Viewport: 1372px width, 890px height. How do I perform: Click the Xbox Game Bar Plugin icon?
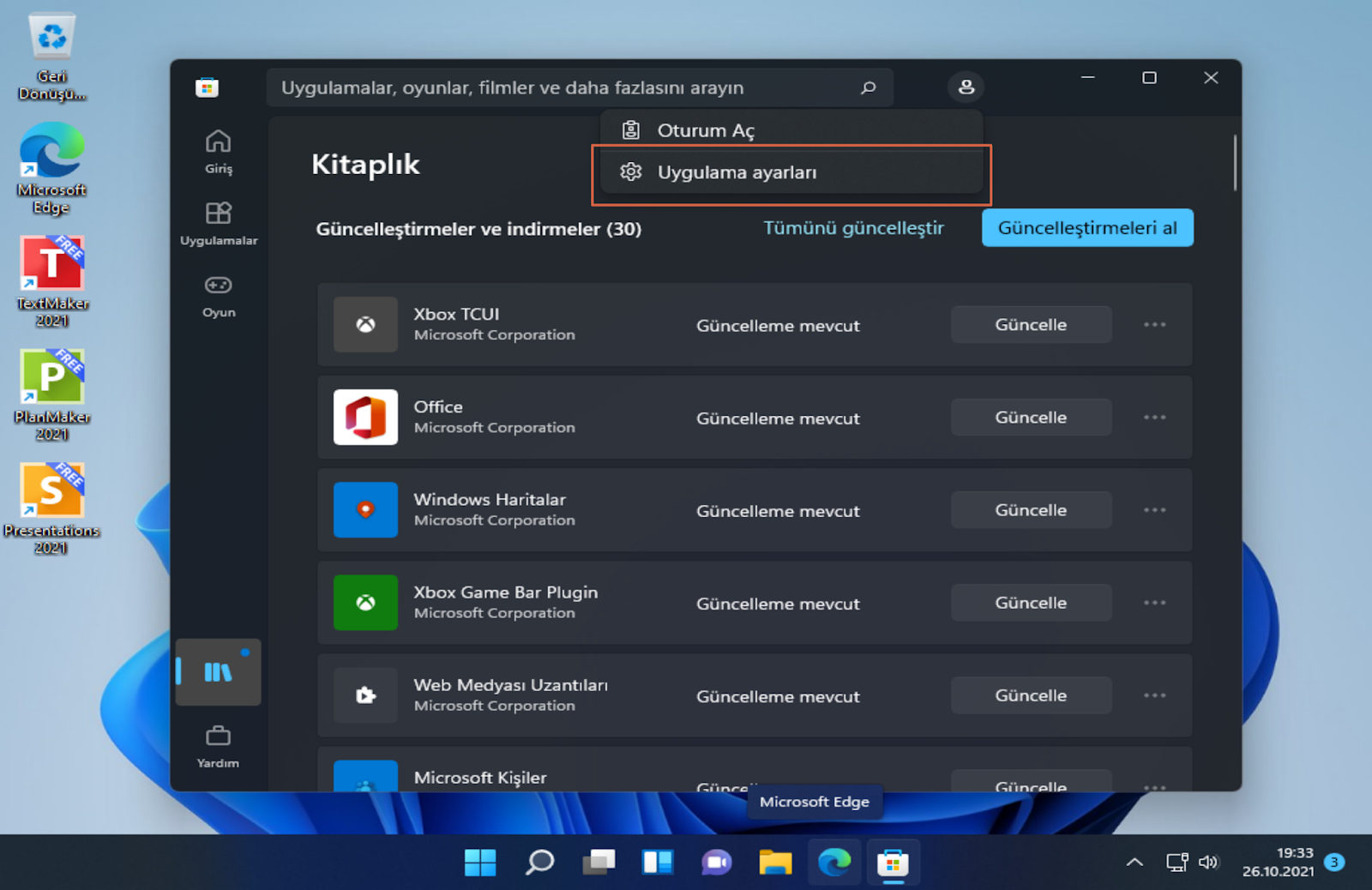[365, 603]
